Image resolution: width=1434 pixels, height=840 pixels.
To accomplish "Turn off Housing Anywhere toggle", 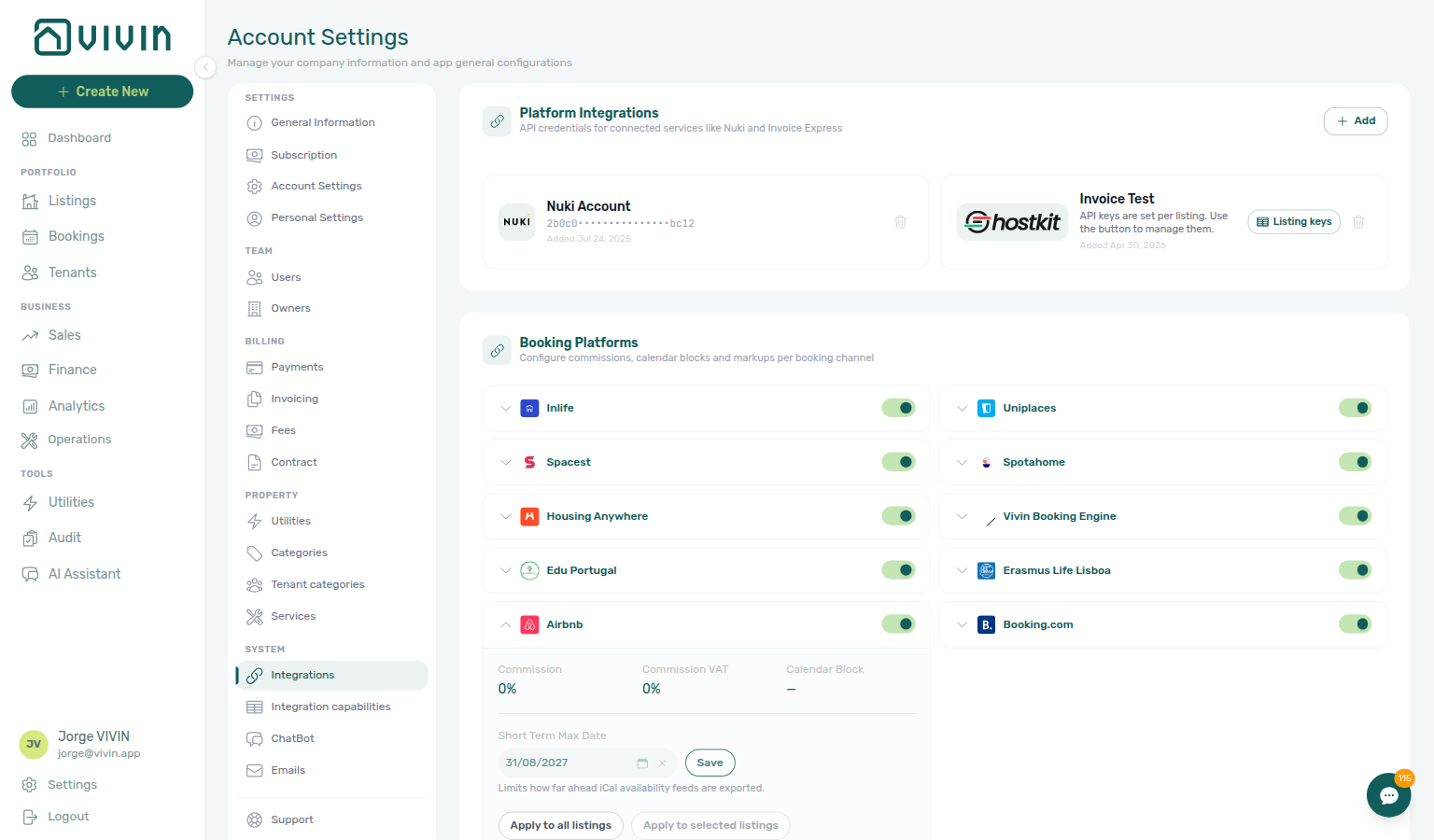I will click(898, 516).
